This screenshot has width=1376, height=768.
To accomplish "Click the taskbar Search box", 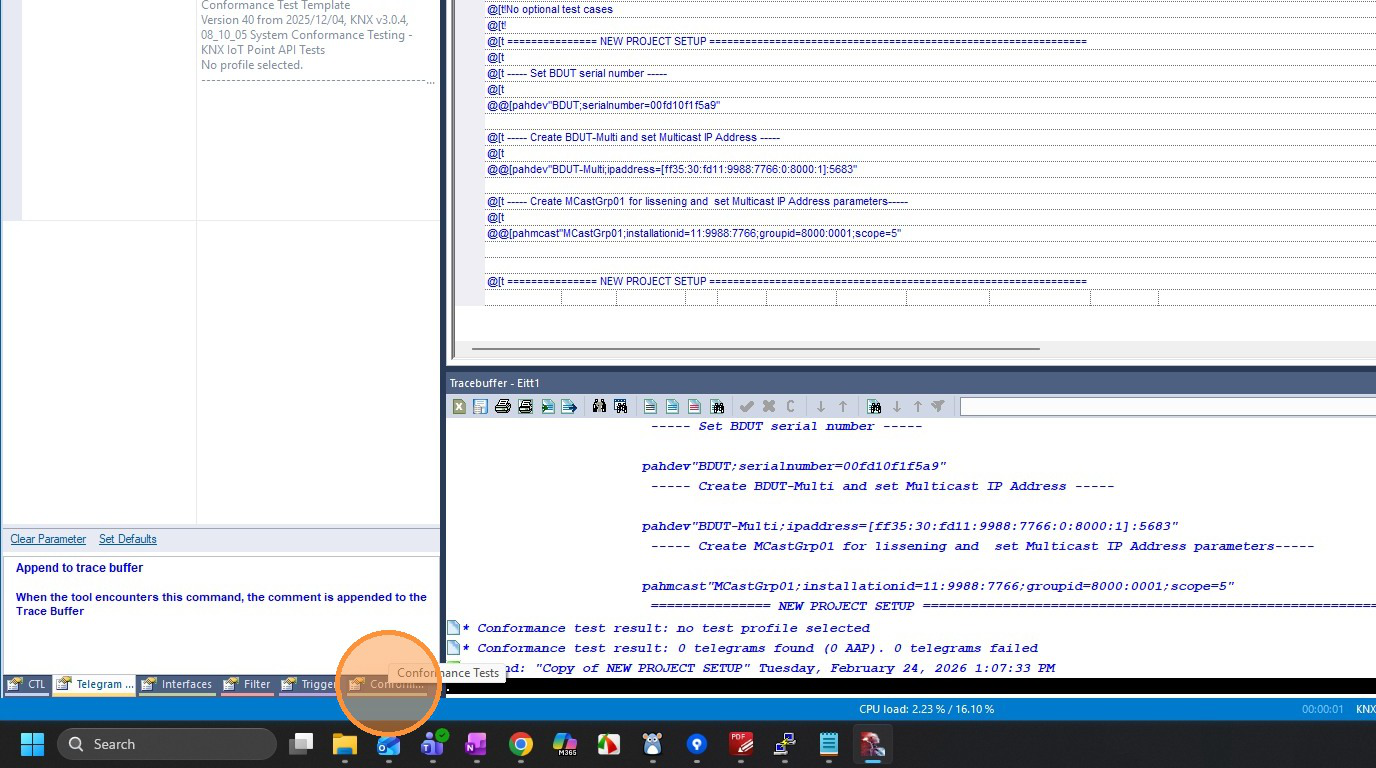I will click(167, 744).
